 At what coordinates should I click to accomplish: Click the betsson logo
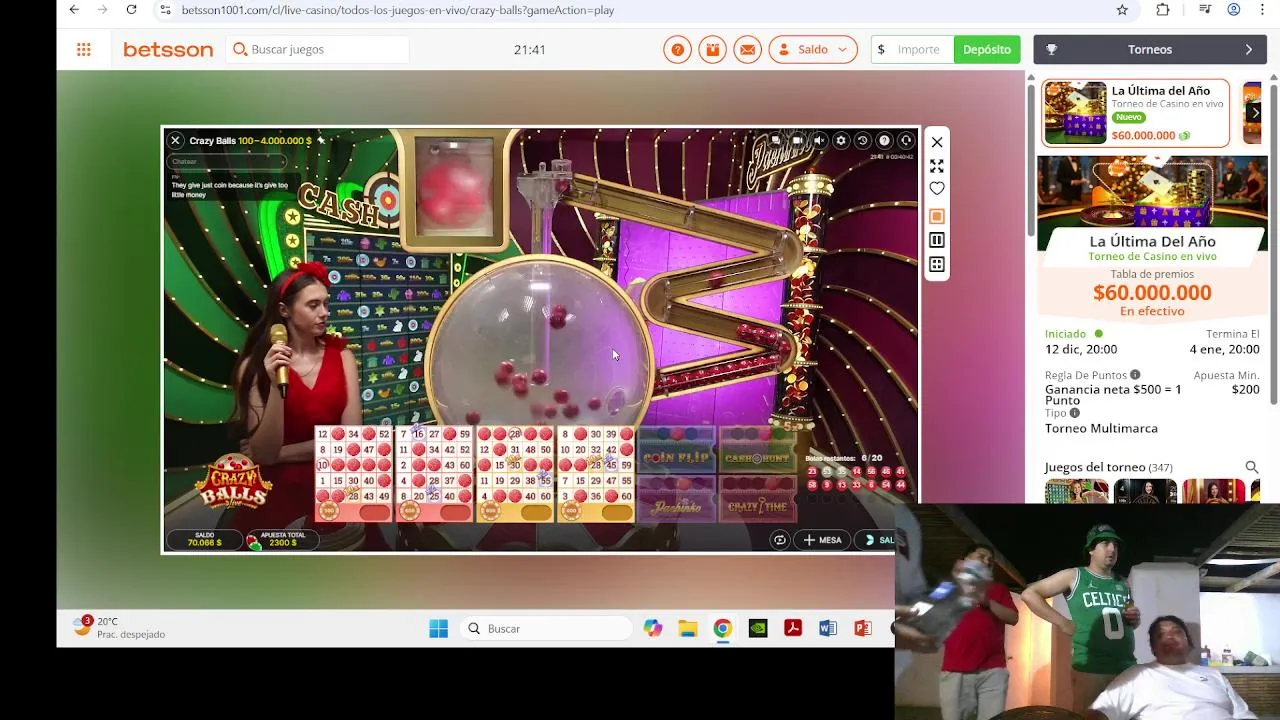pos(168,49)
